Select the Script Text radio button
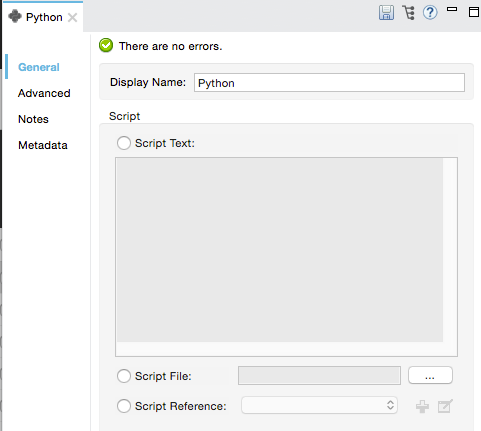The image size is (481, 431). (124, 143)
